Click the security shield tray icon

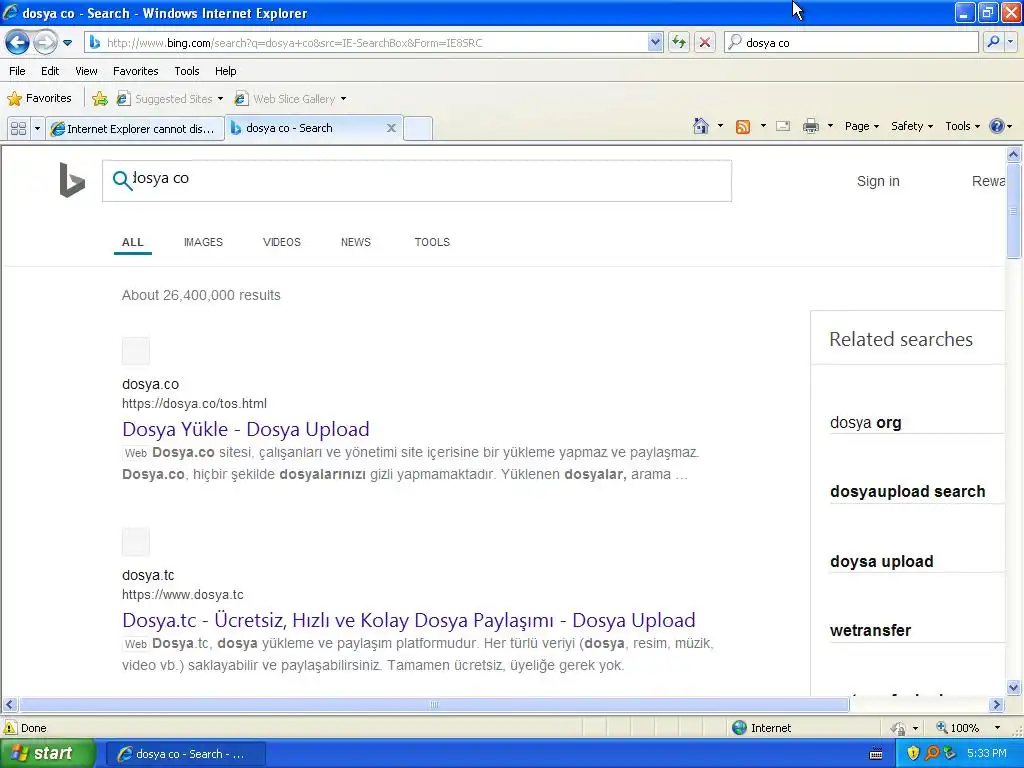912,754
